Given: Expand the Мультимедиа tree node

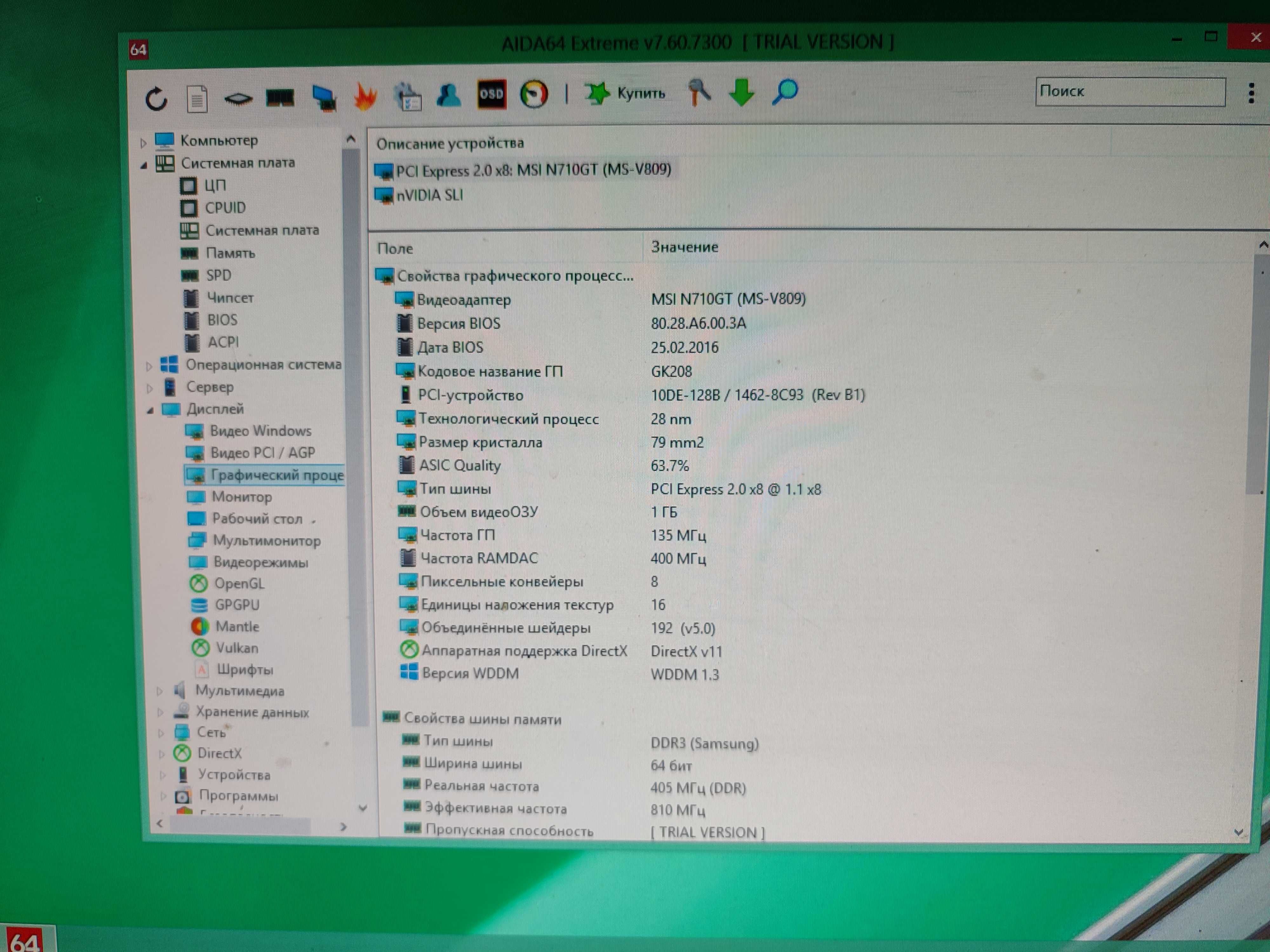Looking at the screenshot, I should tap(160, 691).
